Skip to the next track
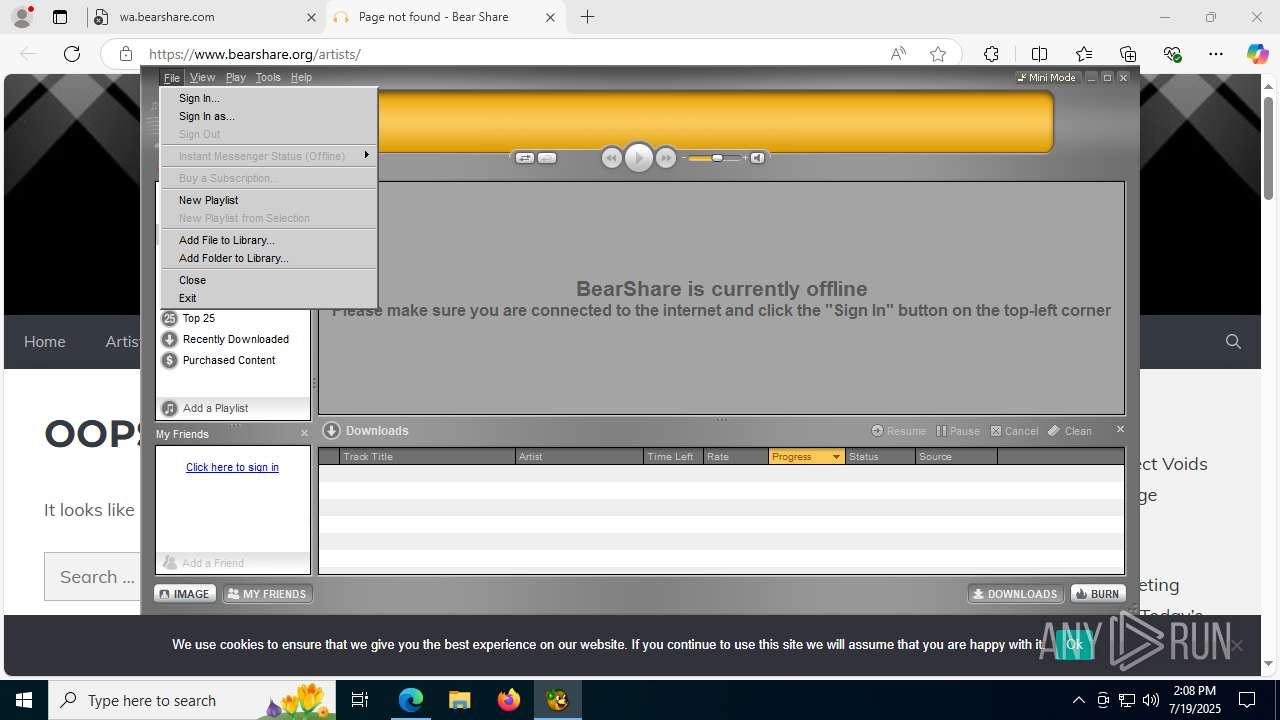 tap(666, 158)
